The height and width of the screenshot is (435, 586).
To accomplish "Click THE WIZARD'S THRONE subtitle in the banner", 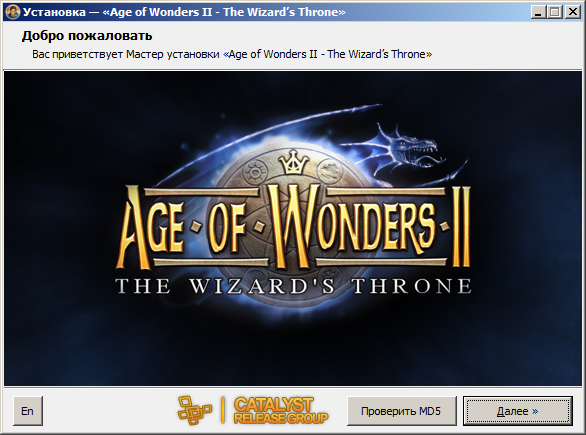I will 293,286.
